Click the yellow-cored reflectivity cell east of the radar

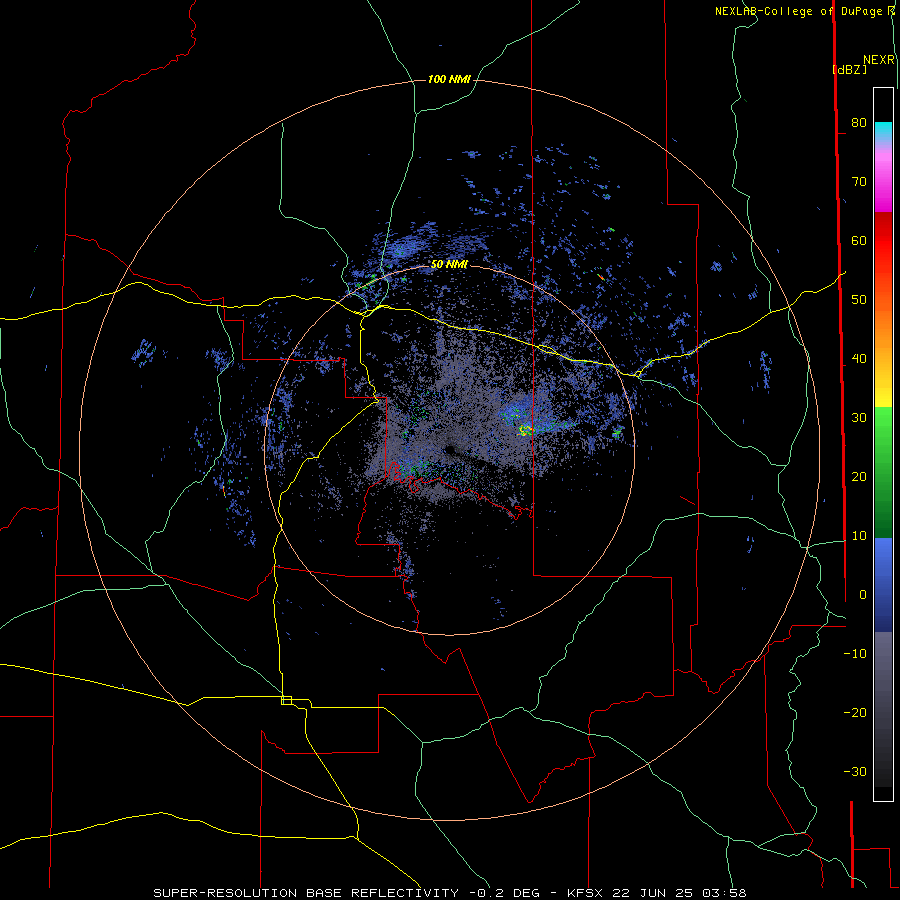pyautogui.click(x=525, y=429)
